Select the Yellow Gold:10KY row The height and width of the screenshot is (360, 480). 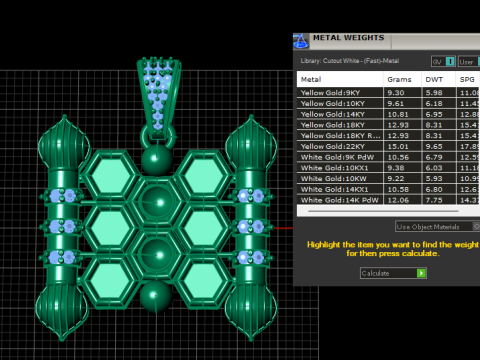[388, 103]
